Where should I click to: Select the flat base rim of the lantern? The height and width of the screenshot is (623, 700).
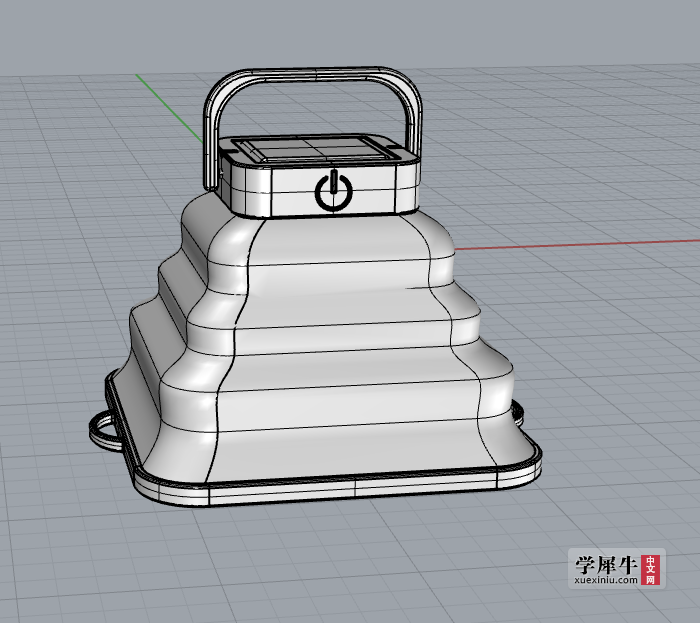click(x=357, y=486)
